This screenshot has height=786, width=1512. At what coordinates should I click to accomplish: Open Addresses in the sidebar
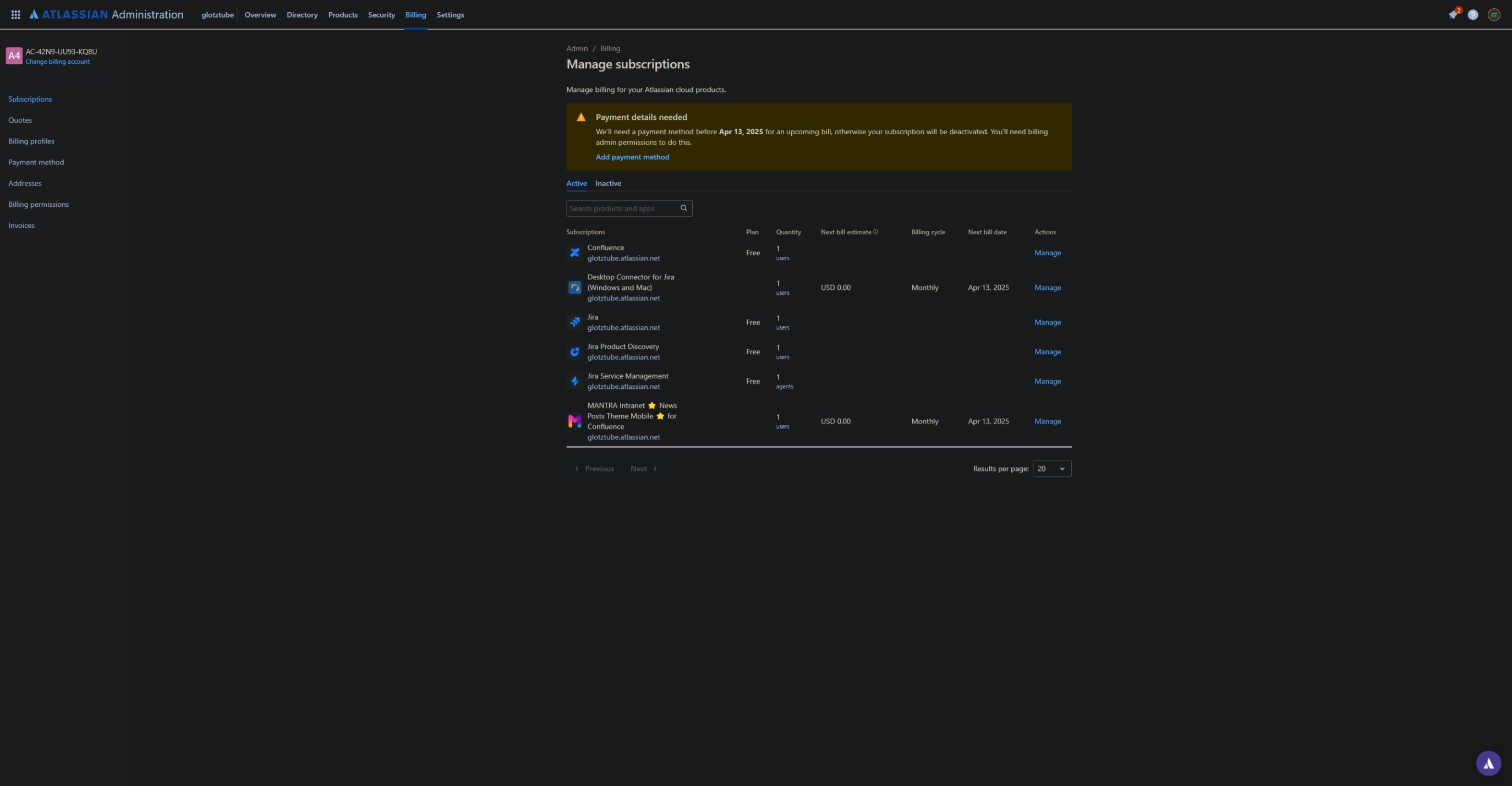pyautogui.click(x=25, y=184)
